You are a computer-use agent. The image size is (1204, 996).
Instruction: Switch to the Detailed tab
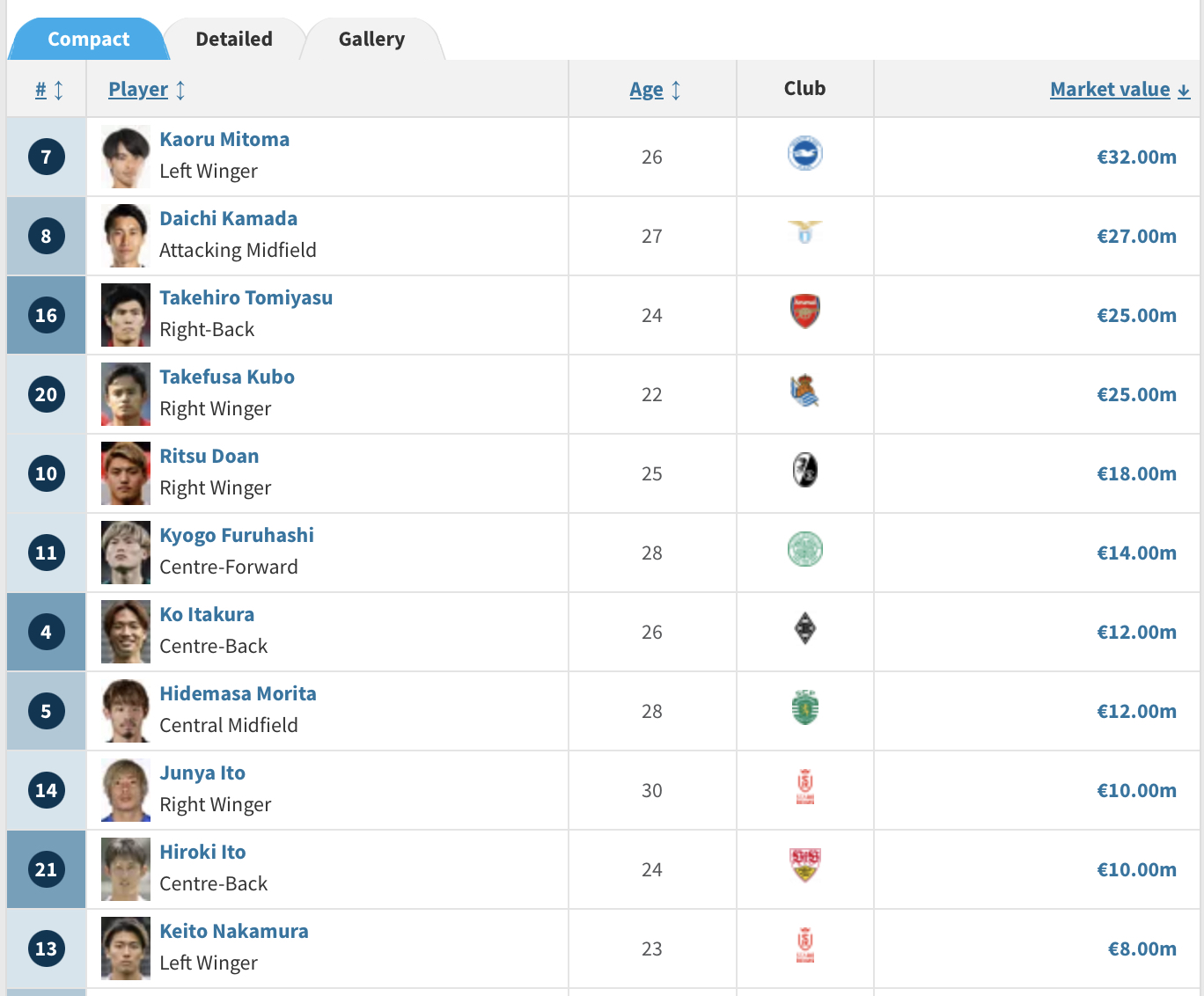(234, 39)
